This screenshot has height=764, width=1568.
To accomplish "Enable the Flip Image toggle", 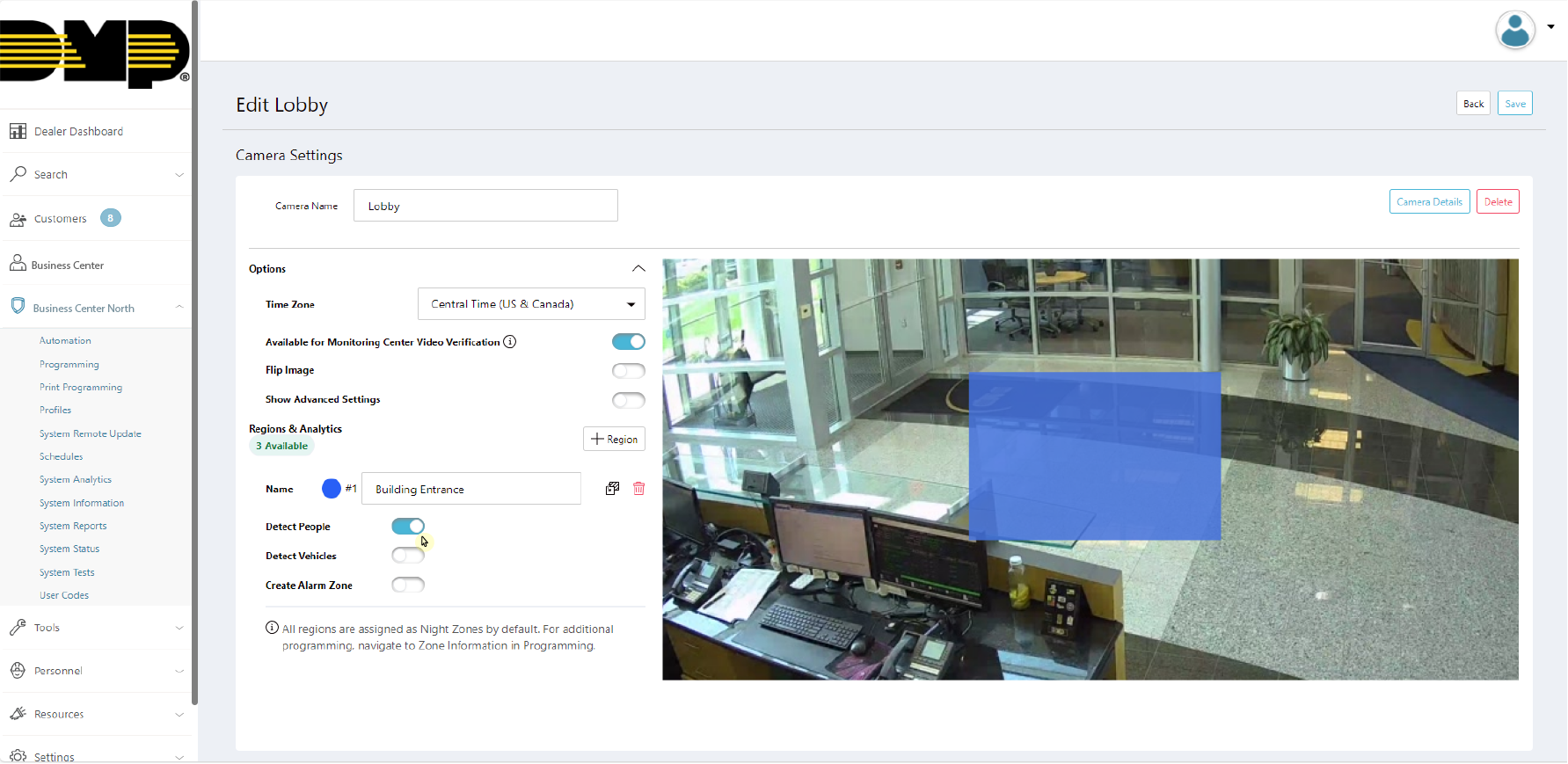I will pos(628,371).
